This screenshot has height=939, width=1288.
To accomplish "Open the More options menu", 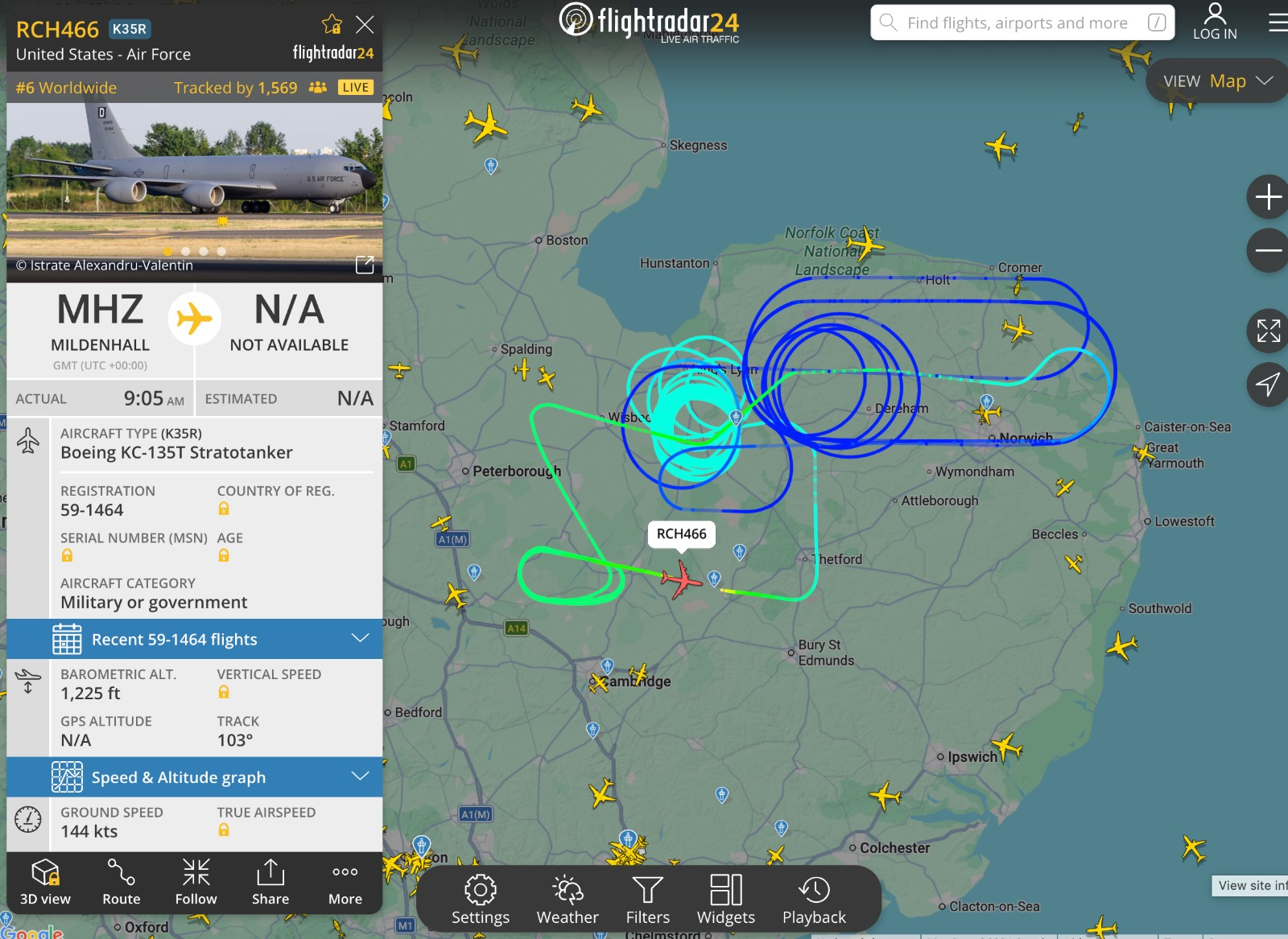I will pos(345,882).
